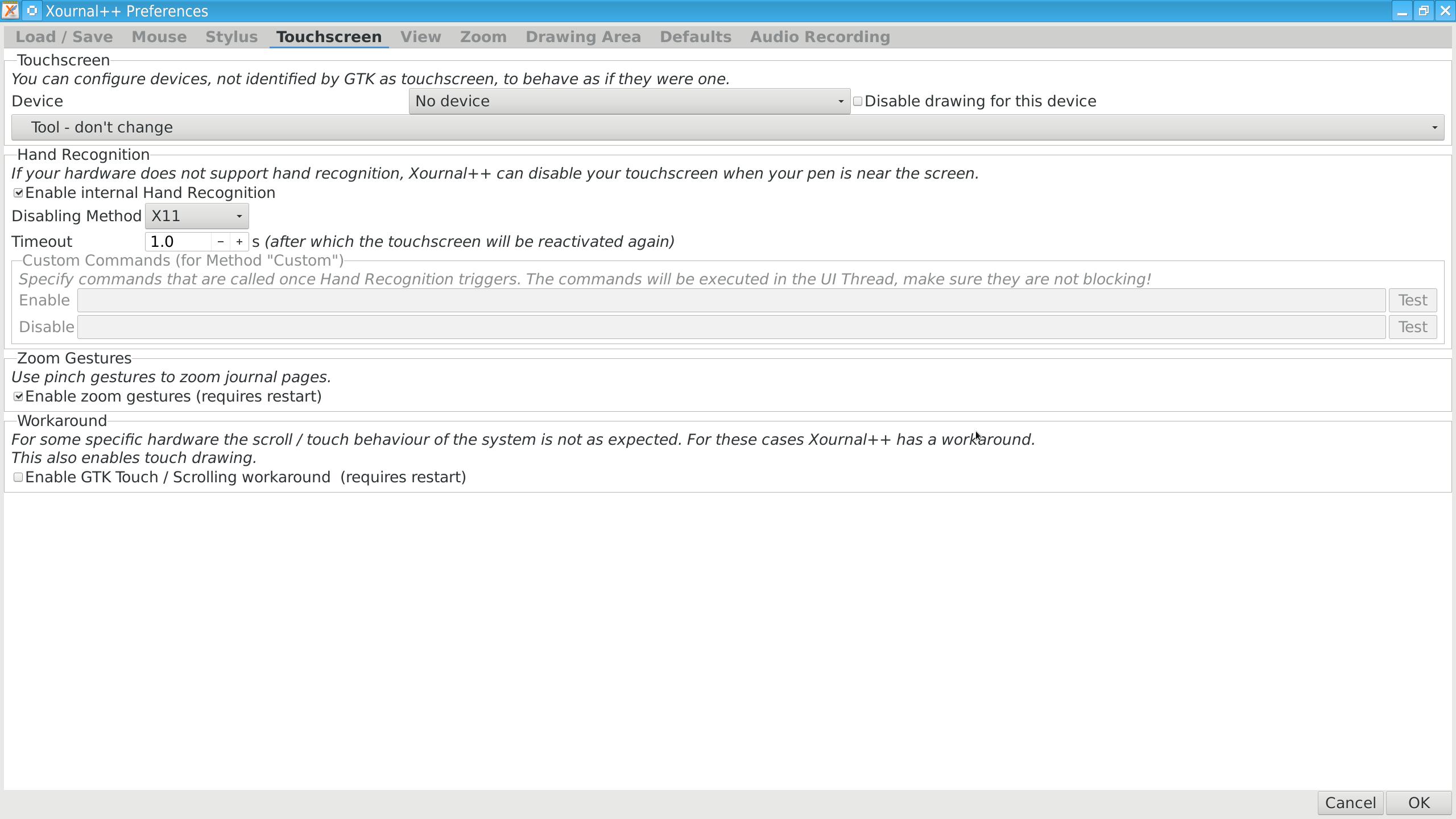Viewport: 1456px width, 819px height.
Task: Switch to the Mouse tab
Action: pyautogui.click(x=159, y=36)
